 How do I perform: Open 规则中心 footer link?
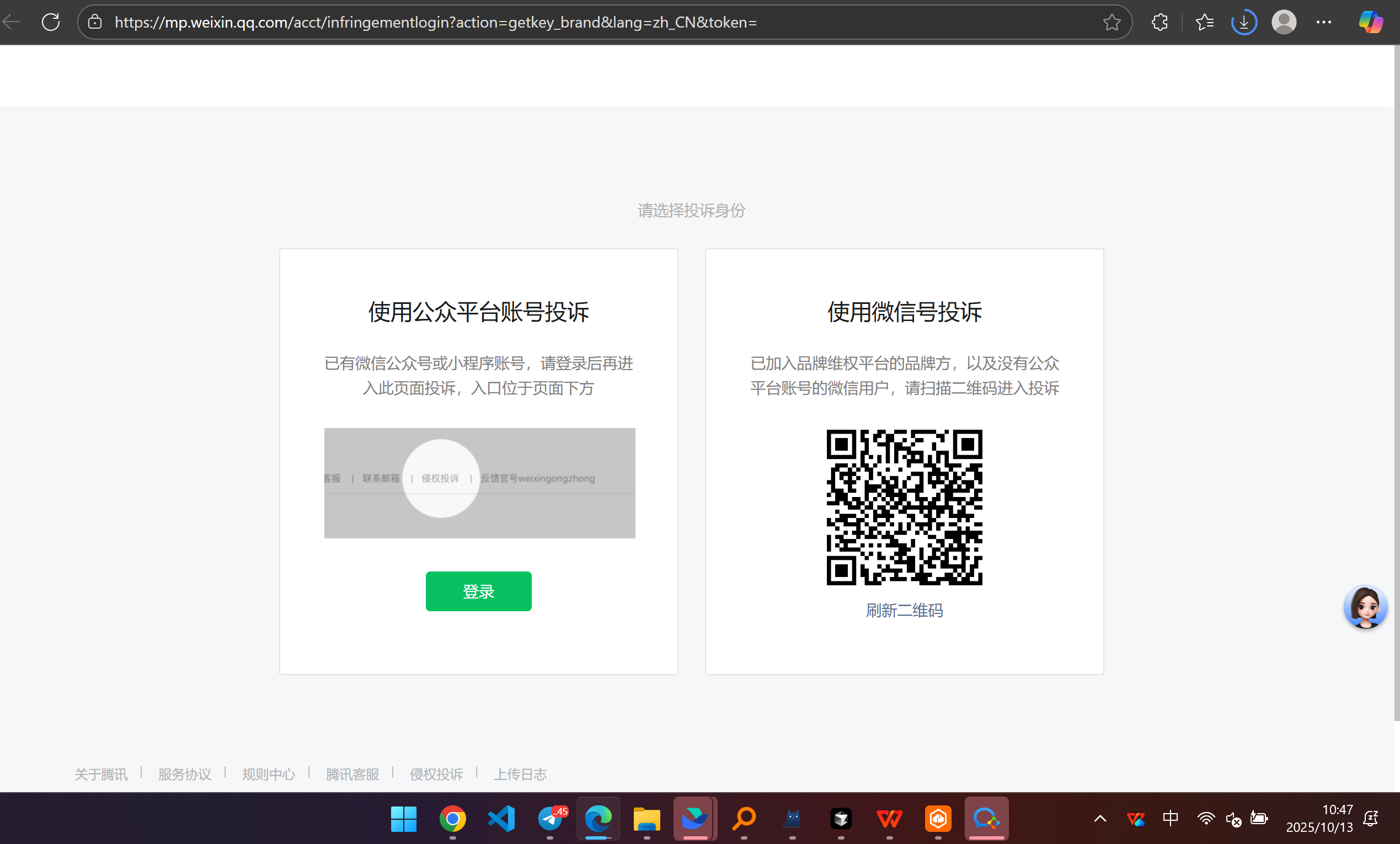(x=268, y=774)
